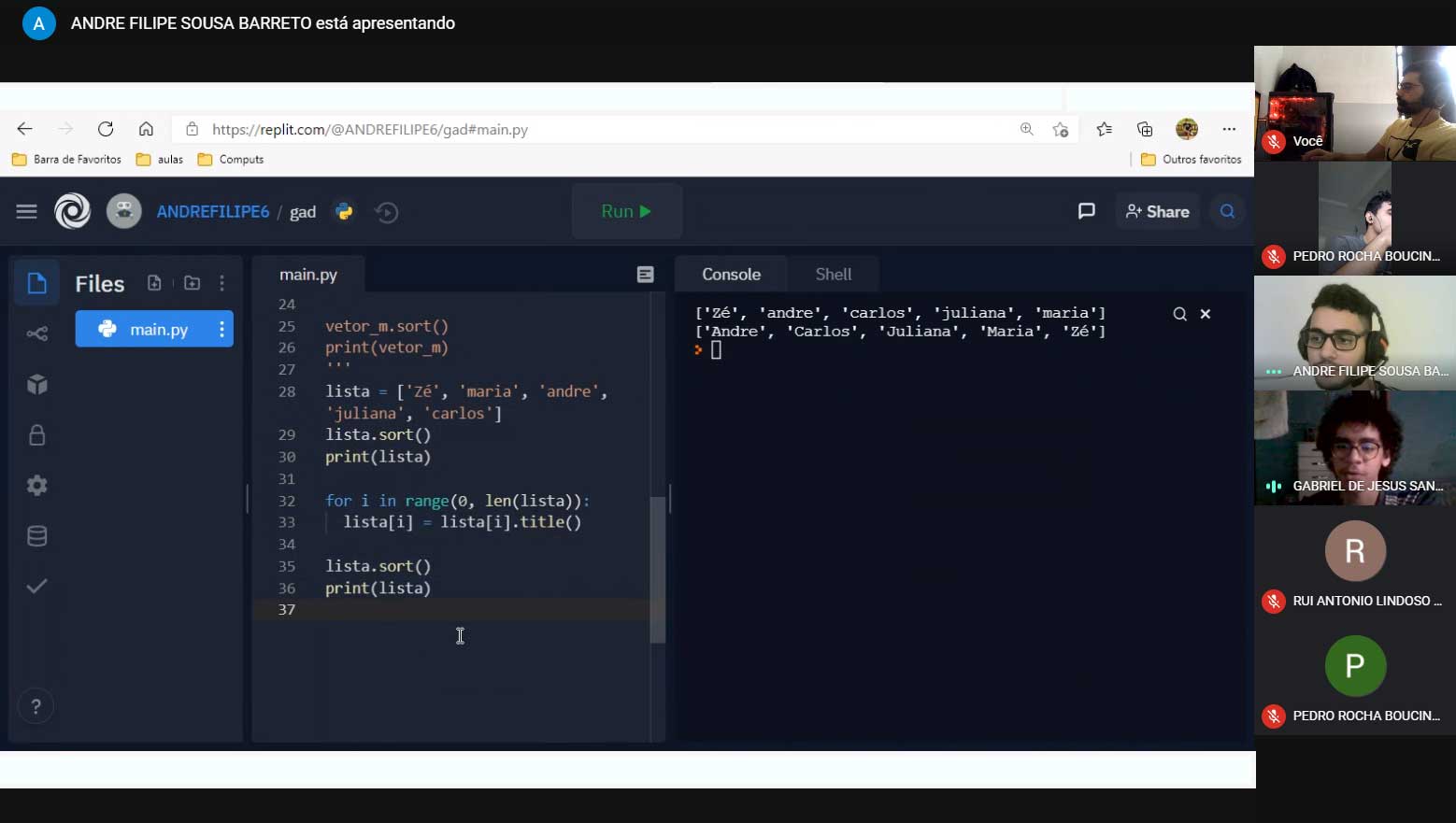Open the Database sidebar icon
1456x823 pixels.
(37, 536)
